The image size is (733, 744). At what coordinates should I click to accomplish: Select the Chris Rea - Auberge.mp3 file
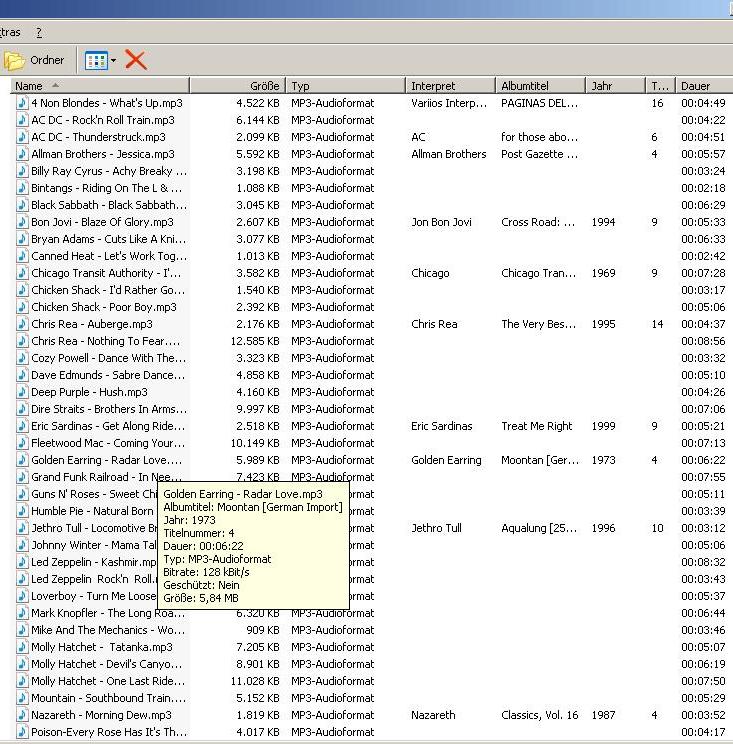pyautogui.click(x=91, y=324)
